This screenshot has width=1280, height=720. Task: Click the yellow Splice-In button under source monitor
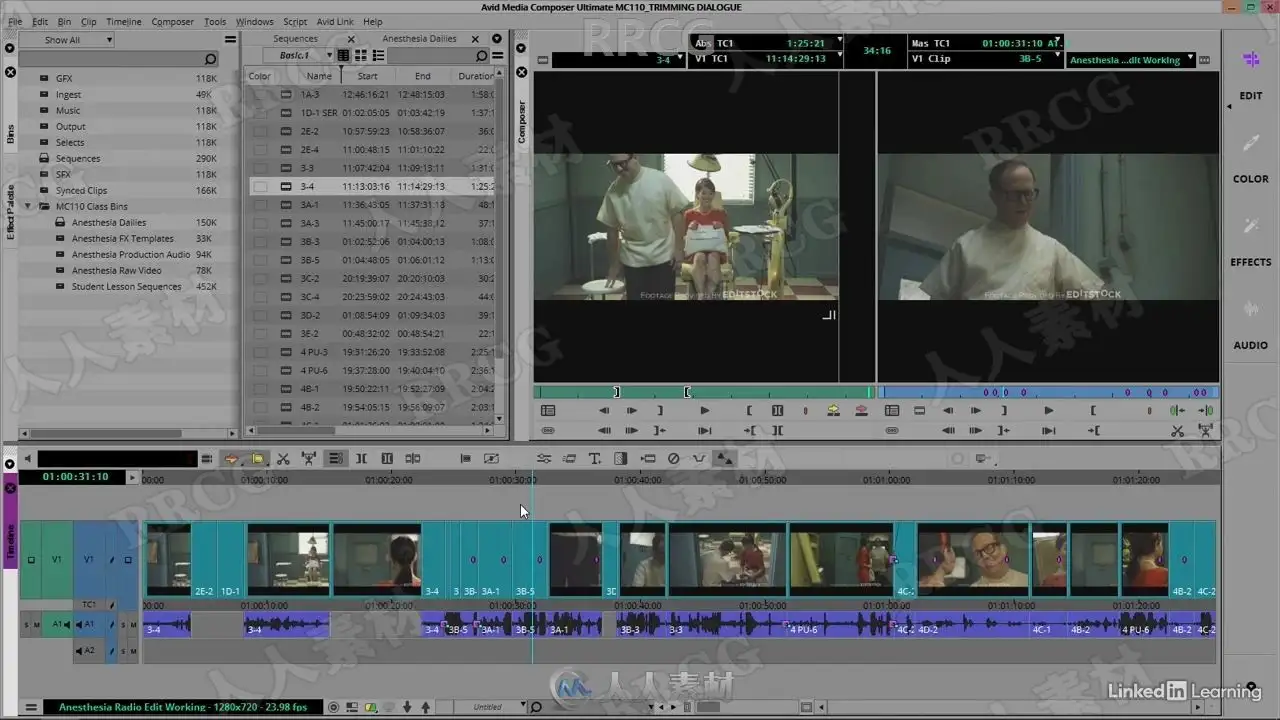(833, 411)
